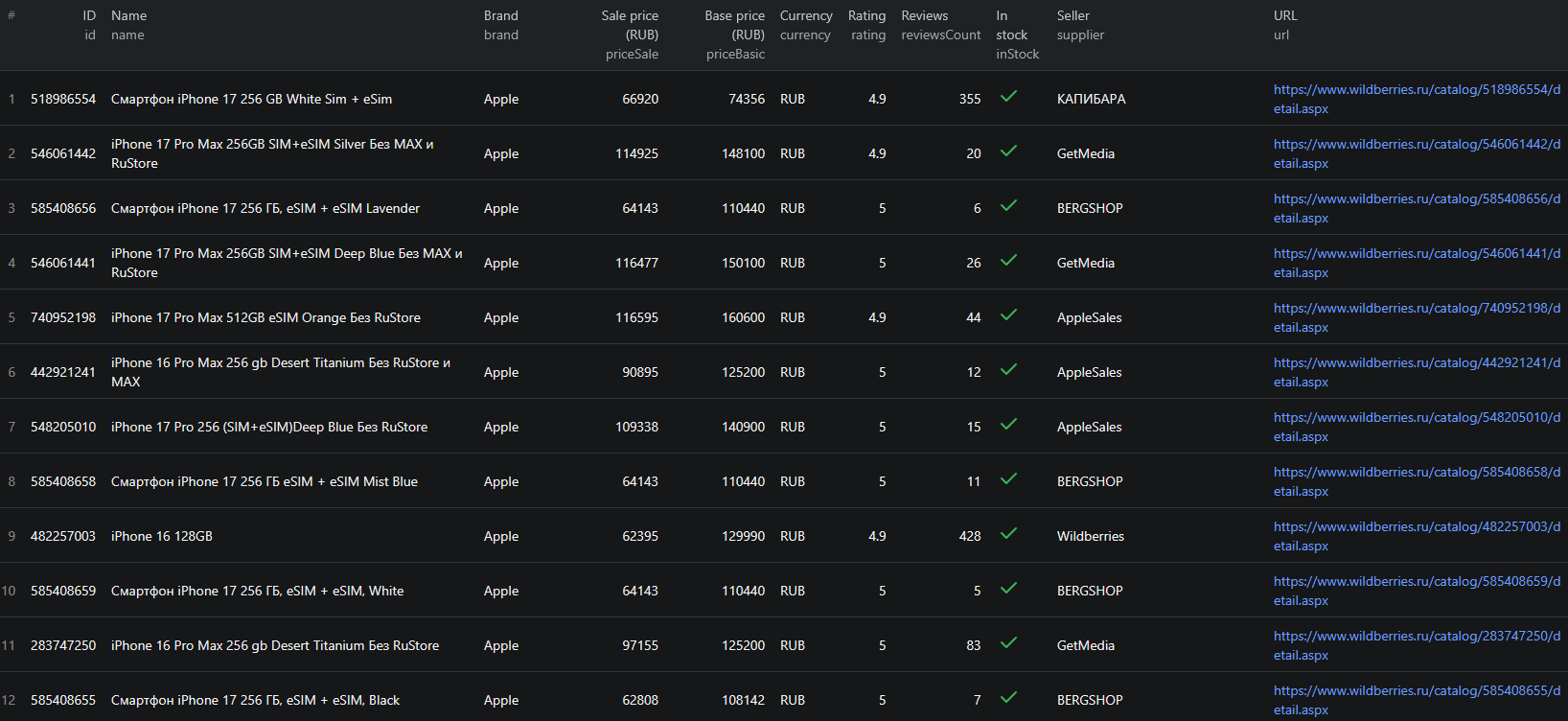Click in-stock checkmark for product 585408656
Screen dimensions: 1568x721
pyautogui.click(x=1008, y=205)
